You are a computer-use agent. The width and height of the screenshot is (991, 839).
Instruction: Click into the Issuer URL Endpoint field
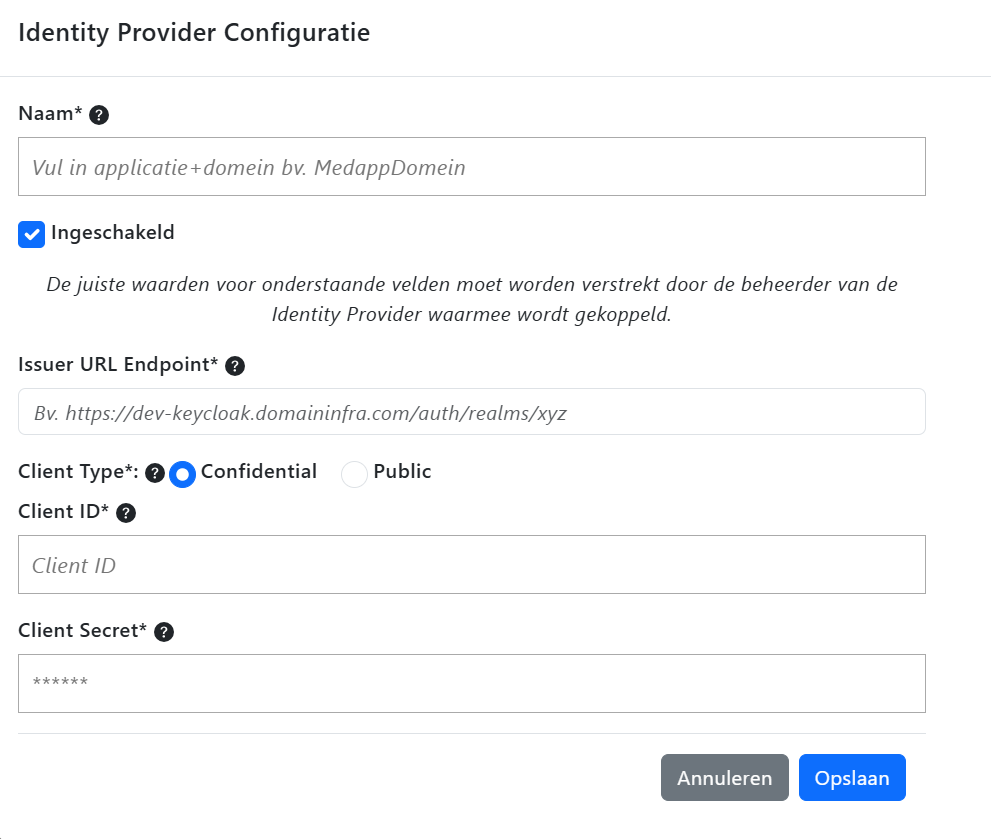[x=472, y=412]
